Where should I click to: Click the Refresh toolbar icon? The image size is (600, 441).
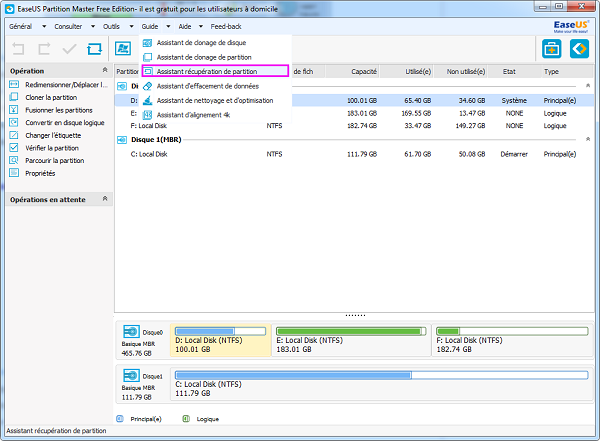95,49
